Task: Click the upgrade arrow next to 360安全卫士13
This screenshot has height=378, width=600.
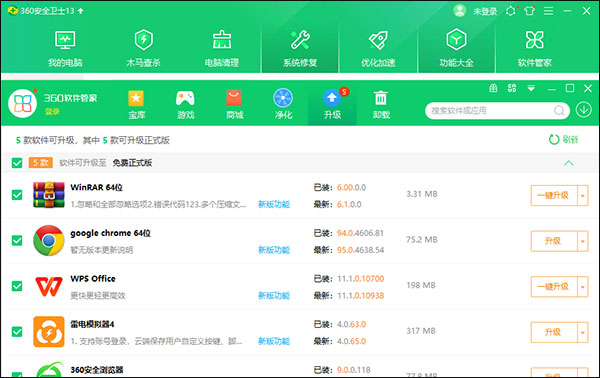Action: coord(80,11)
